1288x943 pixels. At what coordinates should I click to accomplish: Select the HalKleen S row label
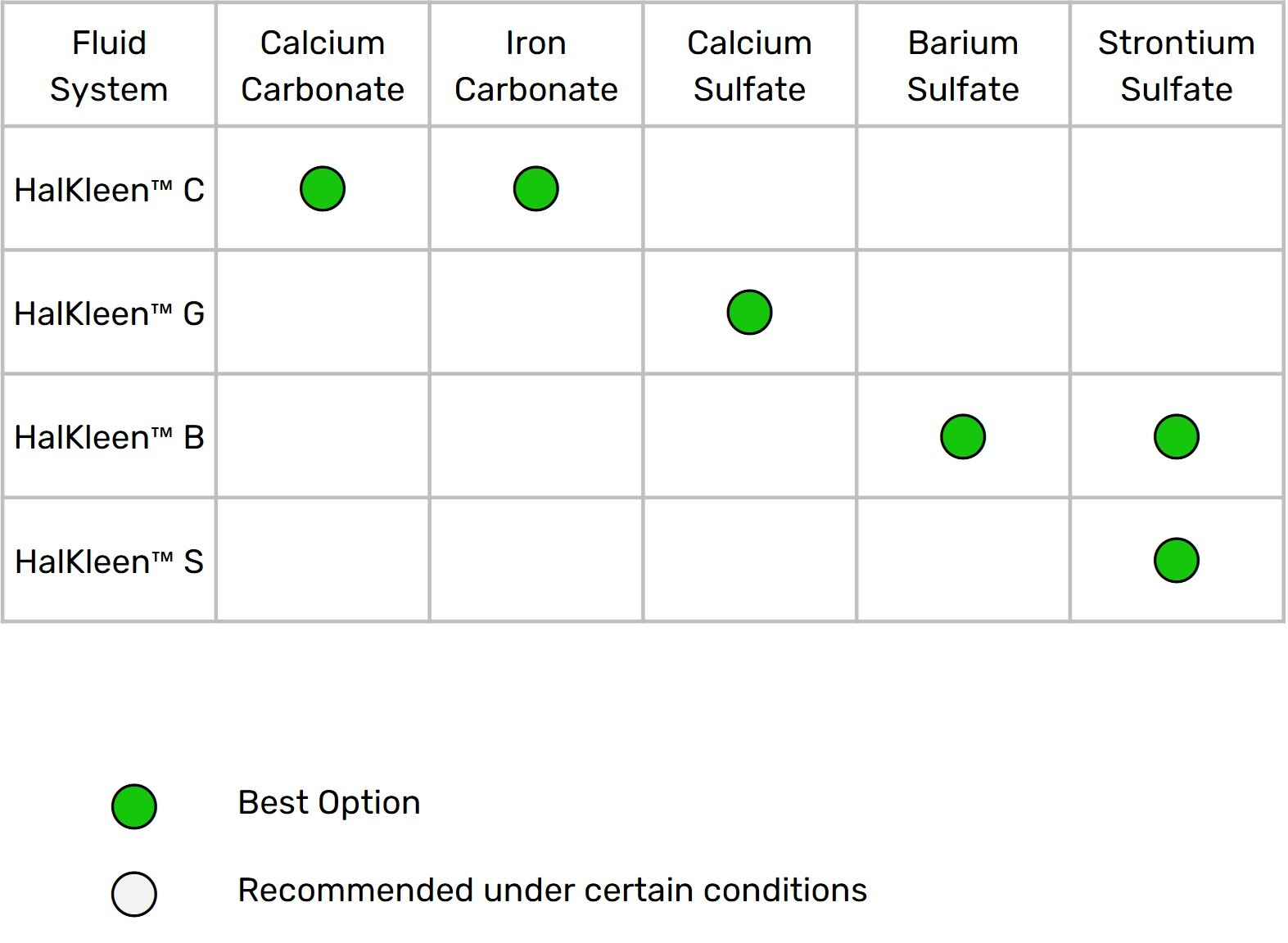pos(109,562)
